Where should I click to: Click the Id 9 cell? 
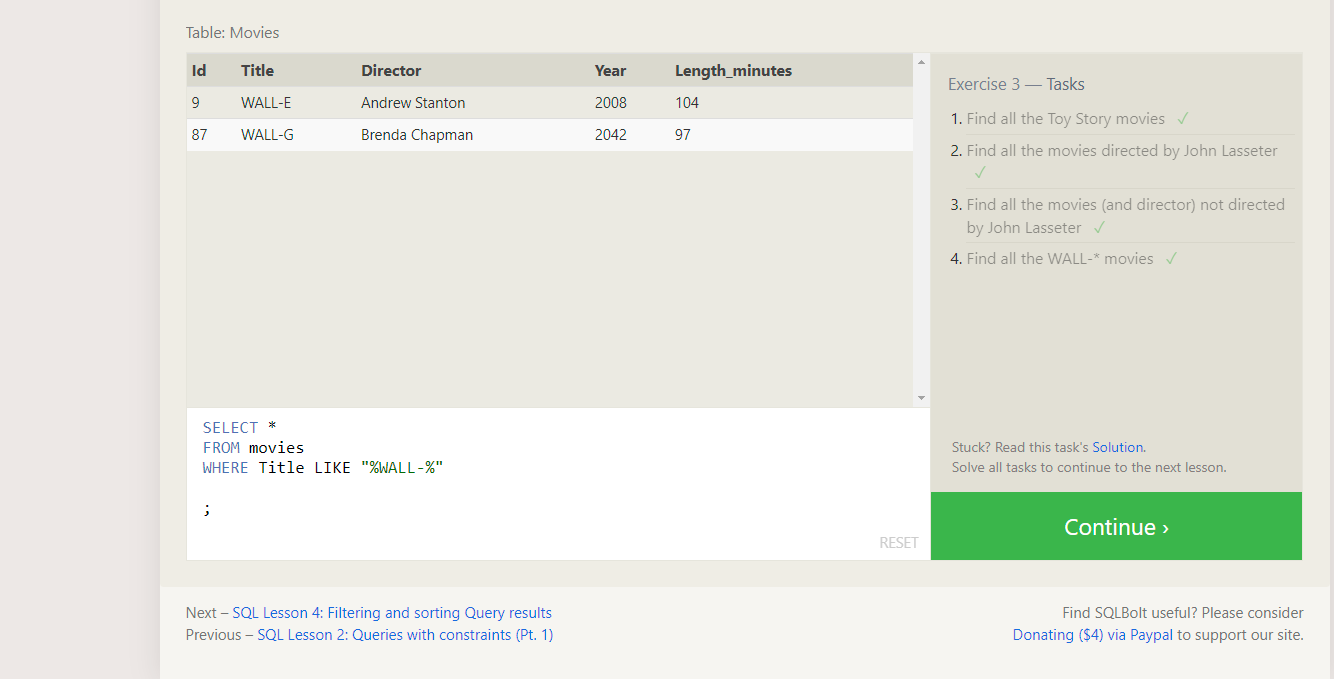(x=196, y=103)
